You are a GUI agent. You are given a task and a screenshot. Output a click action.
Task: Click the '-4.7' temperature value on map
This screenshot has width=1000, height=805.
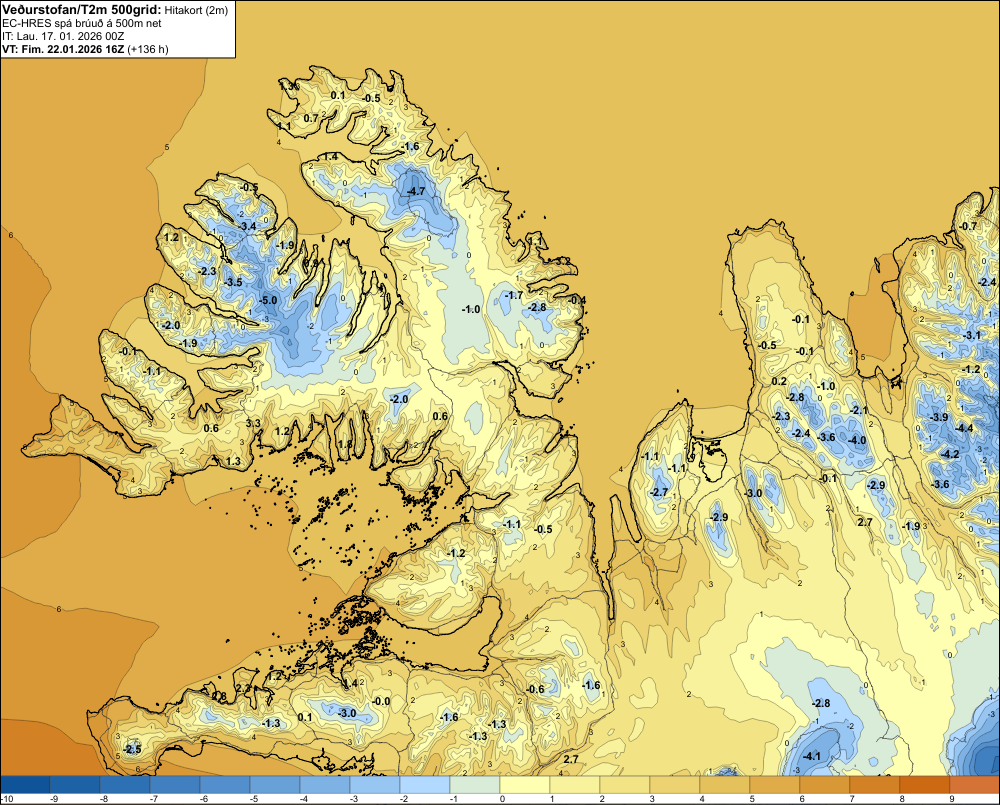pos(416,191)
